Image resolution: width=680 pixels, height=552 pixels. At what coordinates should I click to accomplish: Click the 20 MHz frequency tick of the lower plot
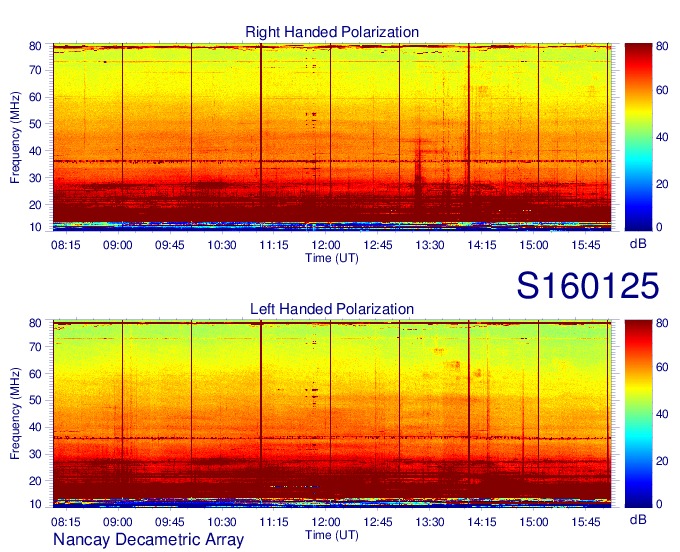(35, 481)
